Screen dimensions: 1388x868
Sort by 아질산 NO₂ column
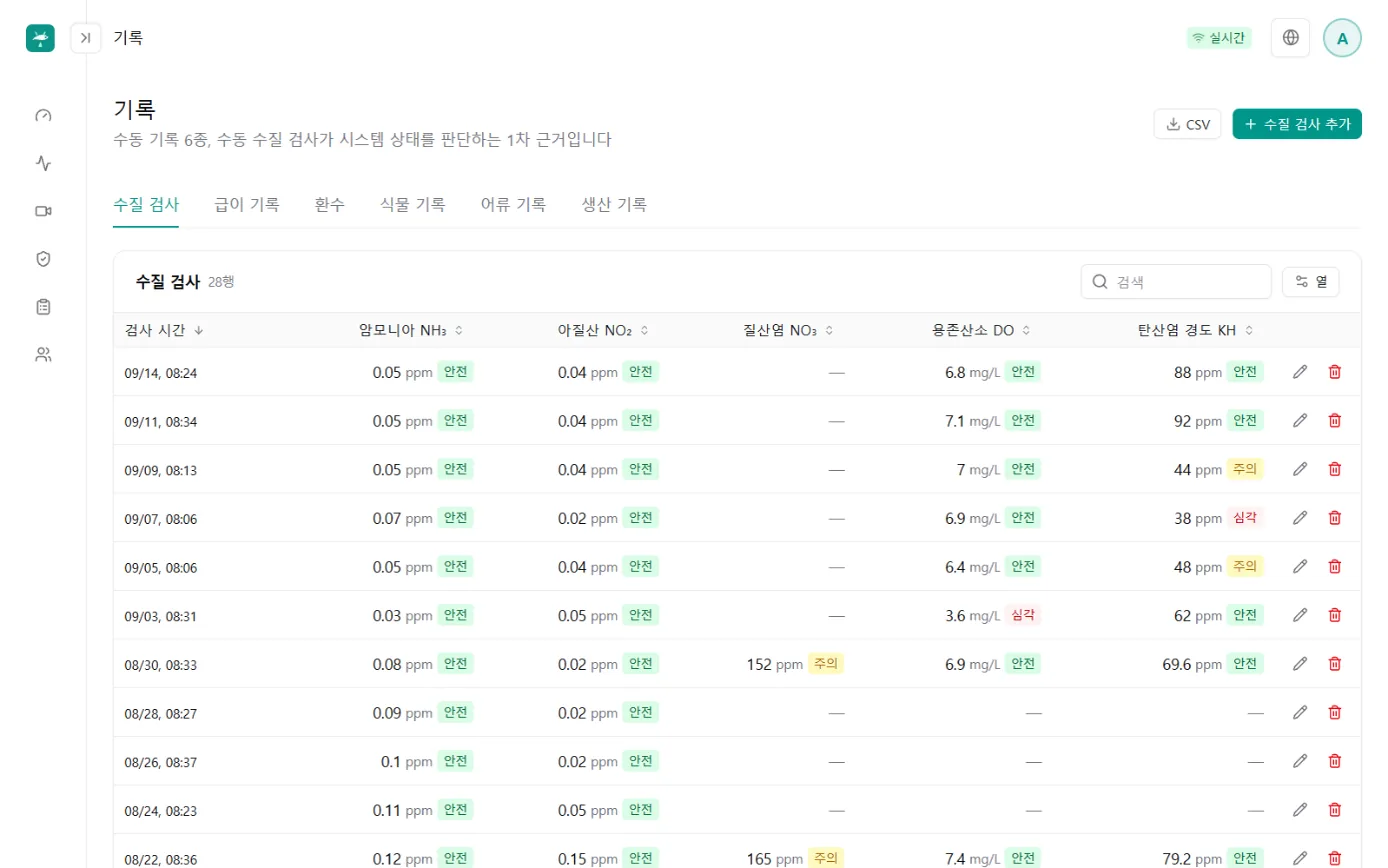pos(603,330)
